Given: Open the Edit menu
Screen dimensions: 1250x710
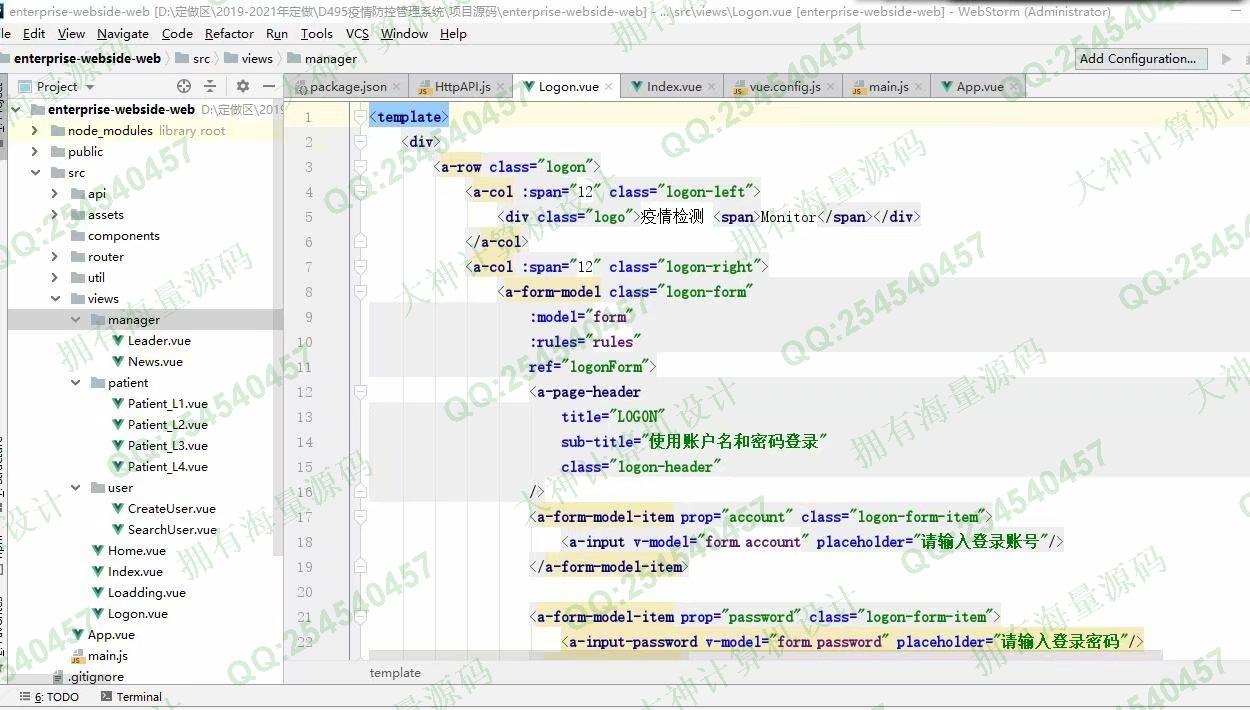Looking at the screenshot, I should [34, 33].
